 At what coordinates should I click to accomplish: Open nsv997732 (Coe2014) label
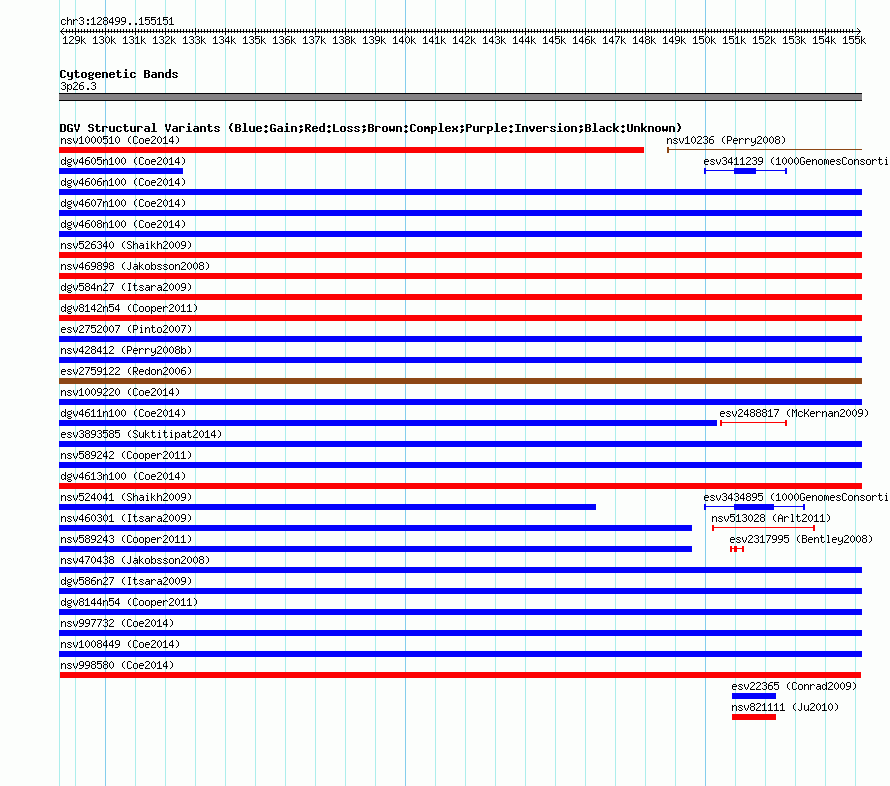(117, 623)
